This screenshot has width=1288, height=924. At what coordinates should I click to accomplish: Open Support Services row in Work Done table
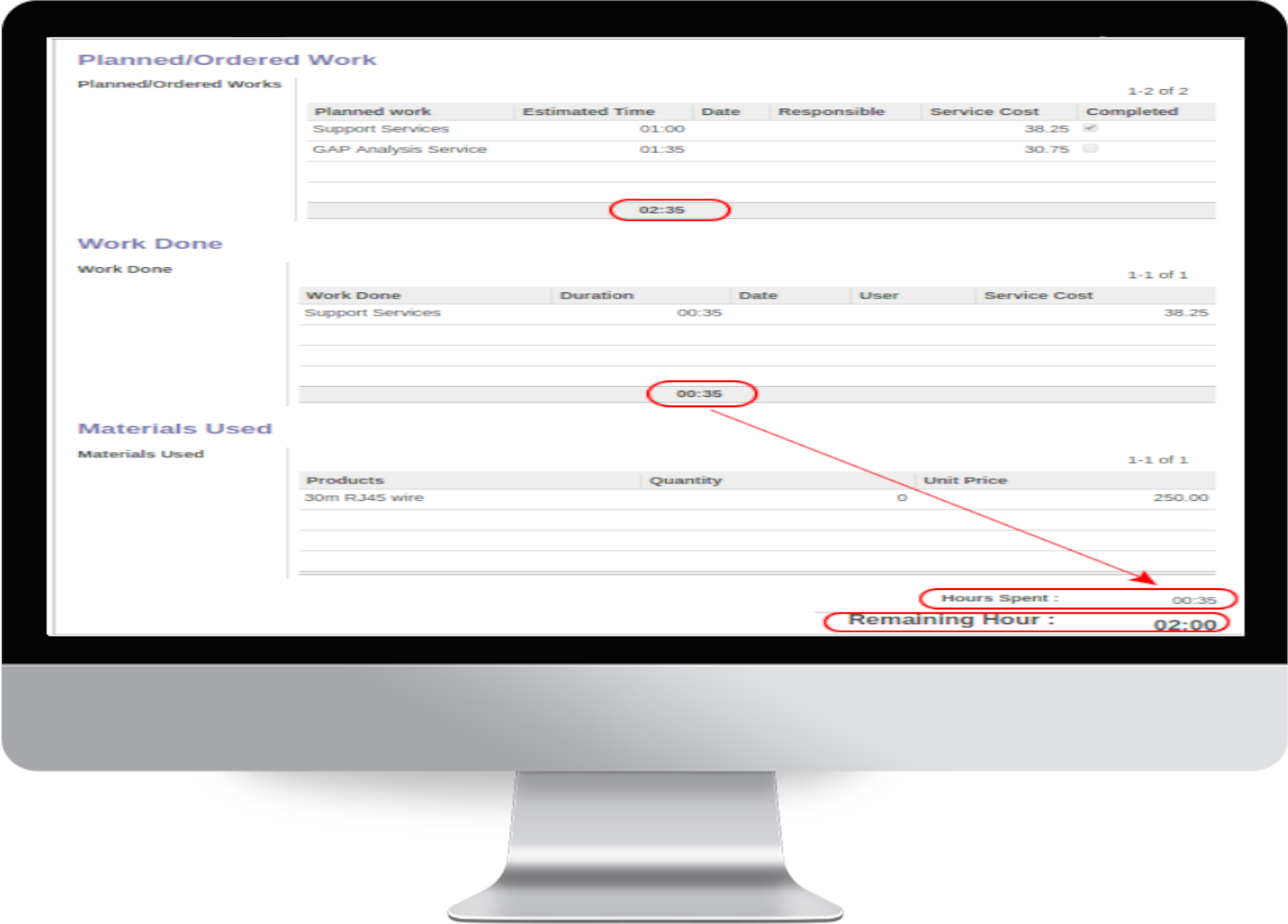[757, 314]
